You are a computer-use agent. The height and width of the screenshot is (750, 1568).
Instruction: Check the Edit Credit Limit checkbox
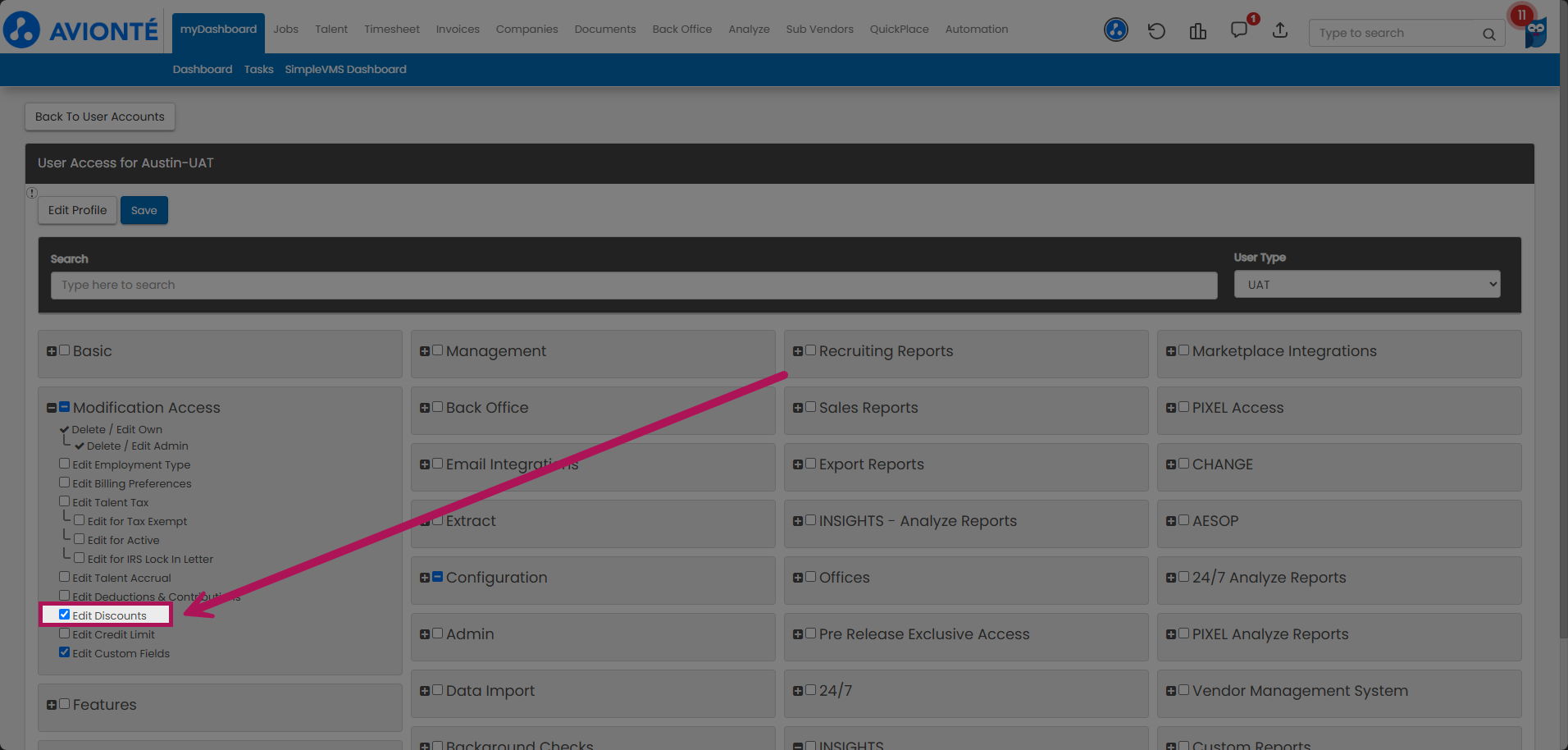coord(64,633)
